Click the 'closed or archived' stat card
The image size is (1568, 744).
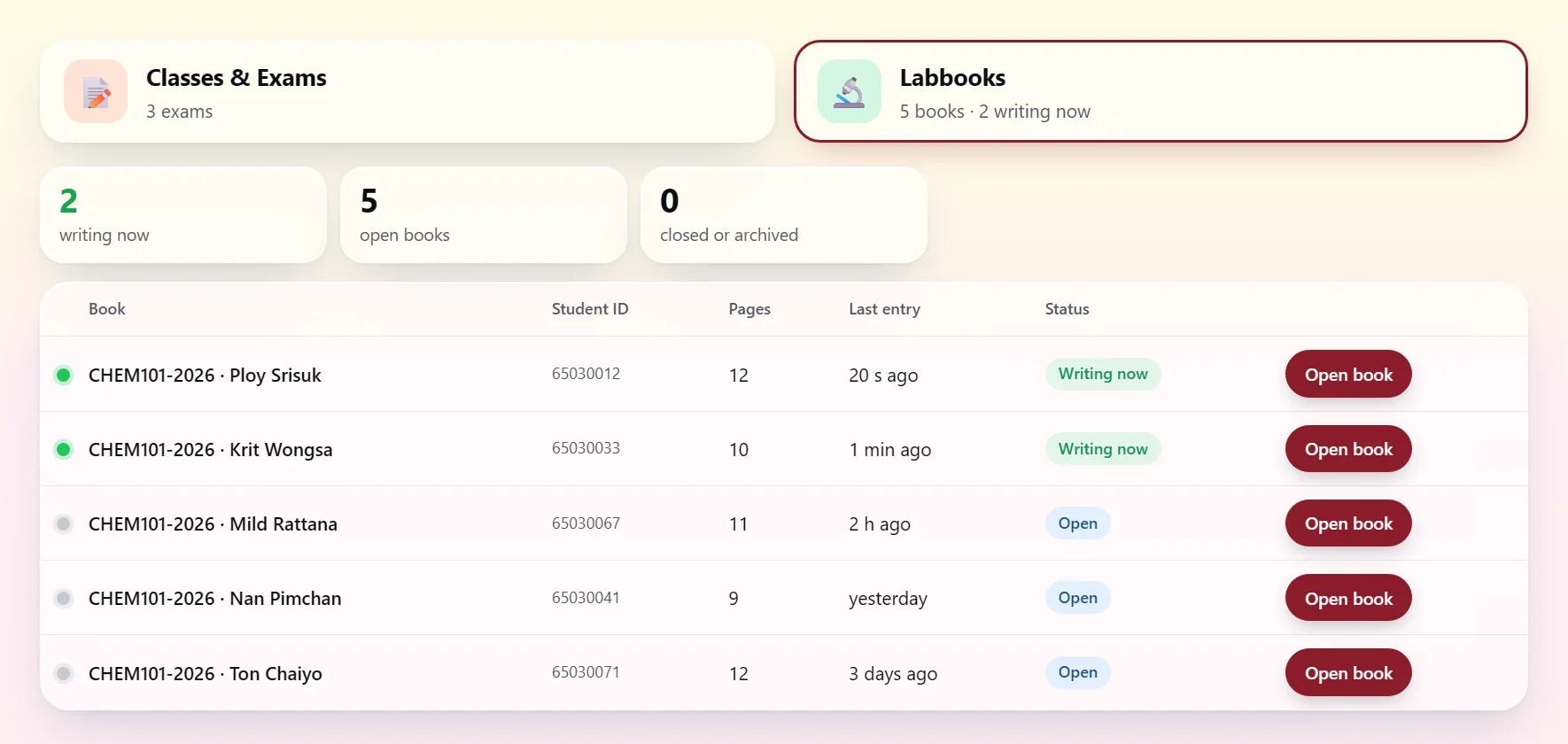point(784,214)
